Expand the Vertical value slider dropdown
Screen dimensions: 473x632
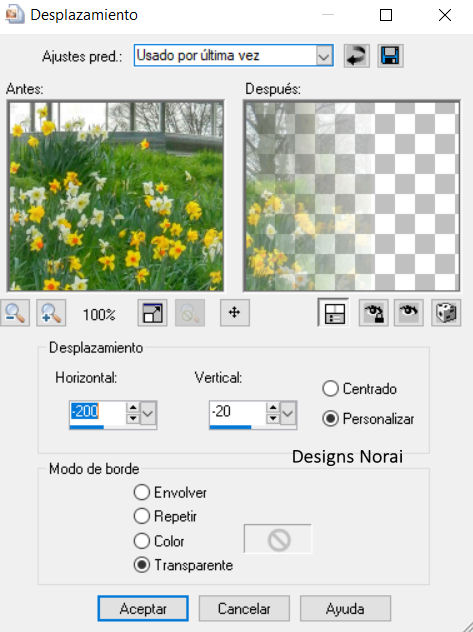coord(288,413)
